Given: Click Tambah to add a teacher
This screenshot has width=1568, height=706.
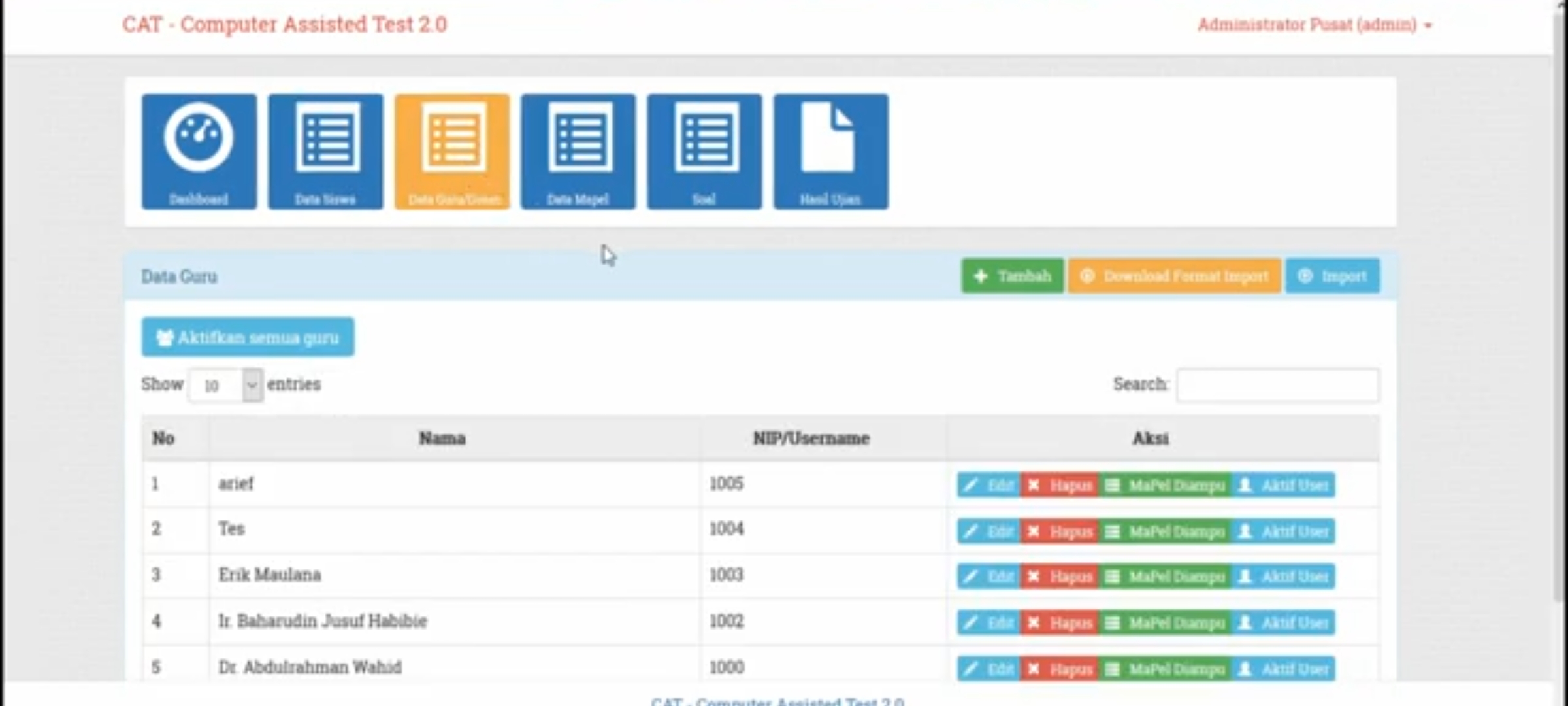Looking at the screenshot, I should 1011,276.
